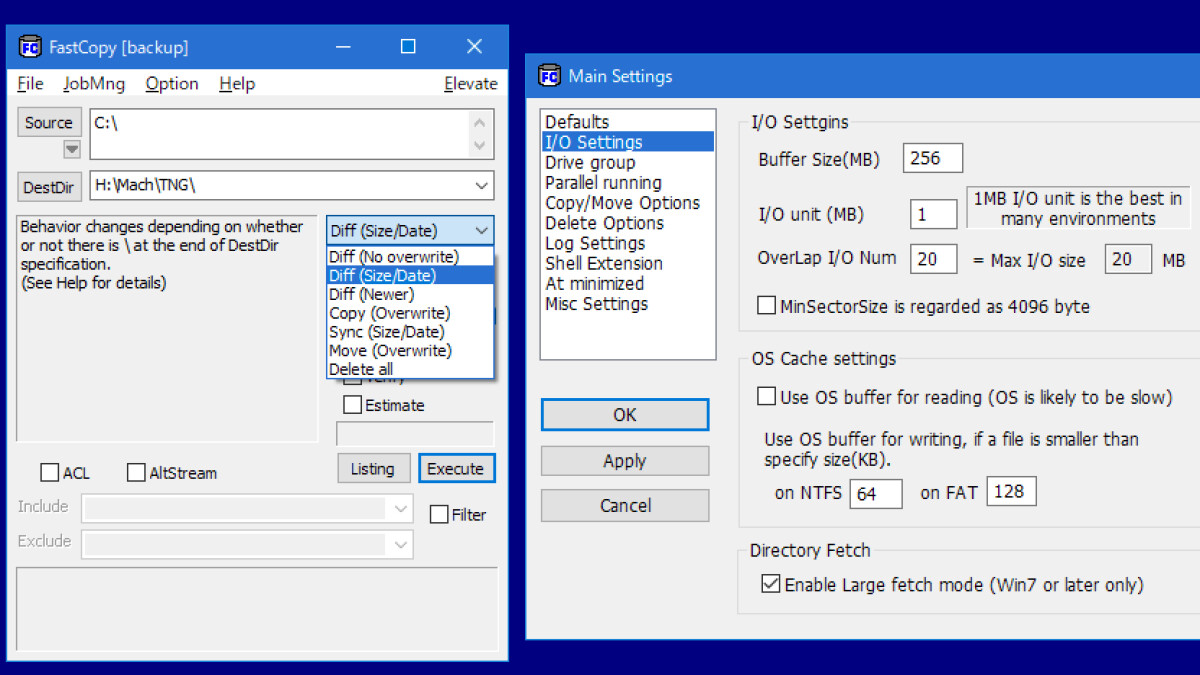Click the OverLap I/O Num field
1200x675 pixels.
tap(933, 259)
